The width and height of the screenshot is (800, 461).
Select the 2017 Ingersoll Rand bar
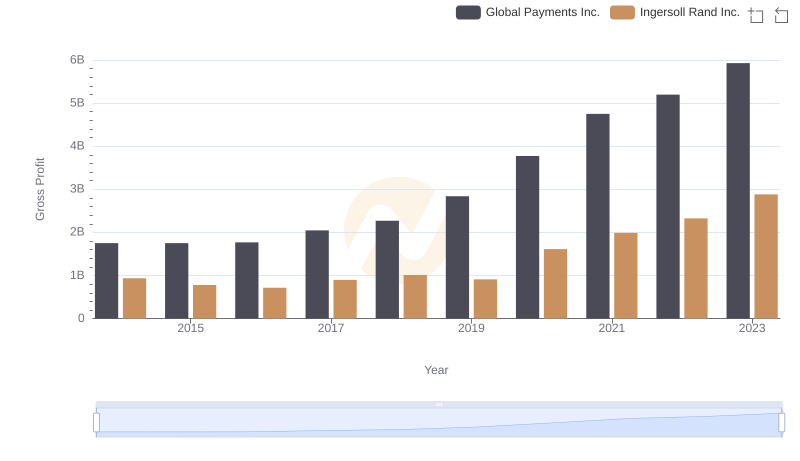[x=345, y=299]
